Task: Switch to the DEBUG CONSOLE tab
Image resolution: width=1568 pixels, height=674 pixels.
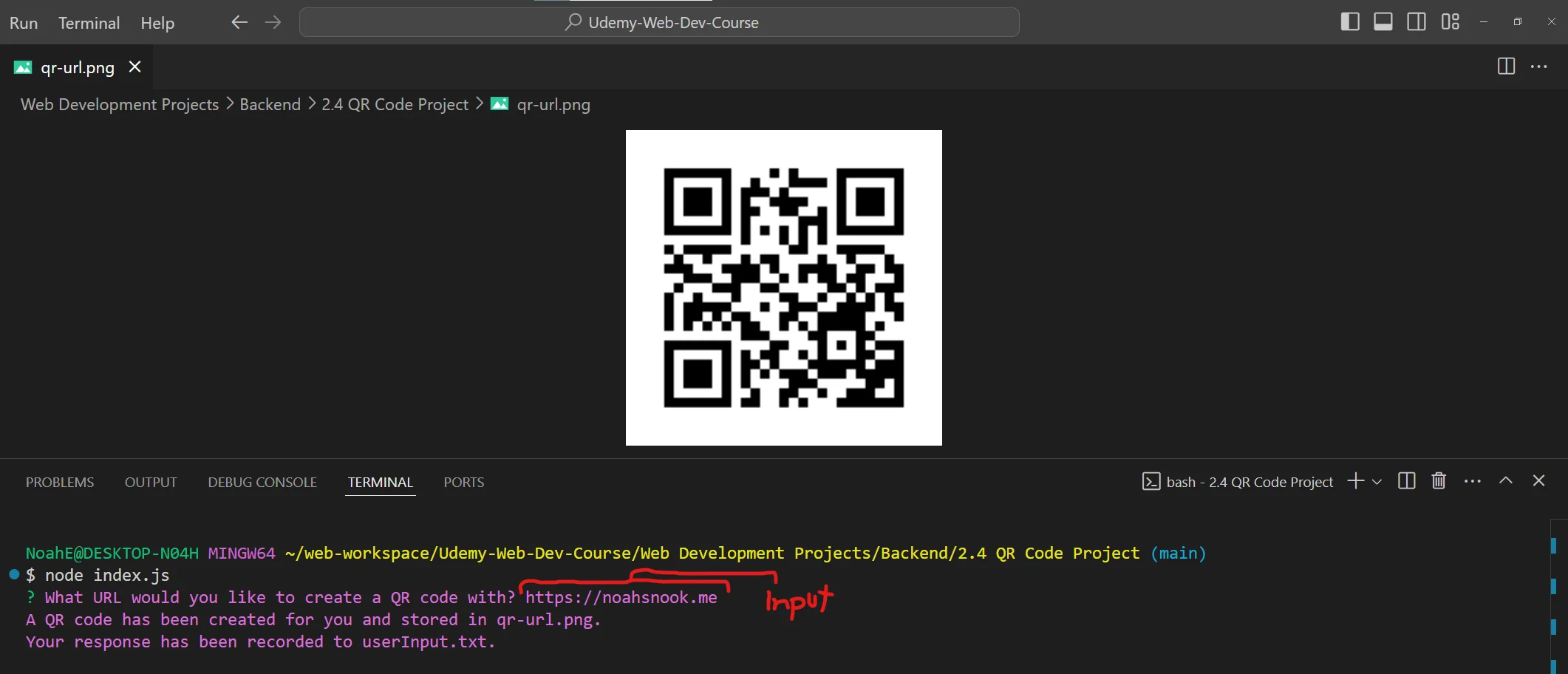Action: [262, 482]
